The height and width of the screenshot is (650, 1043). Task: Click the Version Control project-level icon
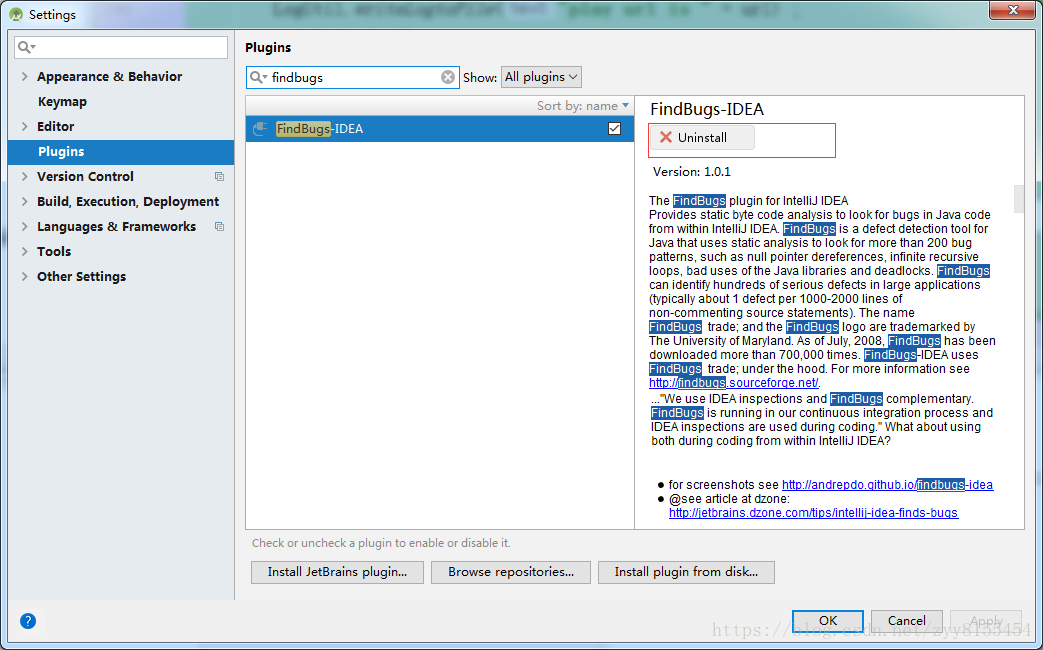click(220, 176)
